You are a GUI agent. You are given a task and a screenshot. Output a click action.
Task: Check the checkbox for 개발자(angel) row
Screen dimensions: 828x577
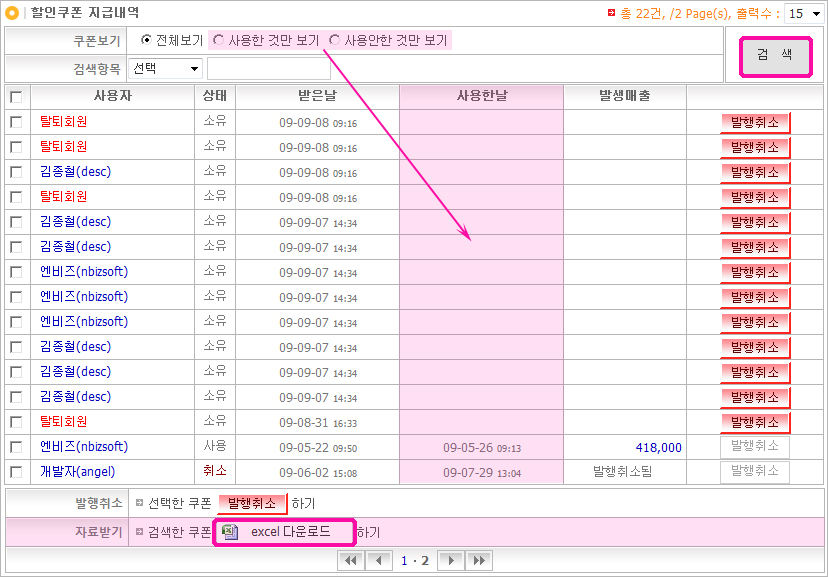[x=16, y=472]
